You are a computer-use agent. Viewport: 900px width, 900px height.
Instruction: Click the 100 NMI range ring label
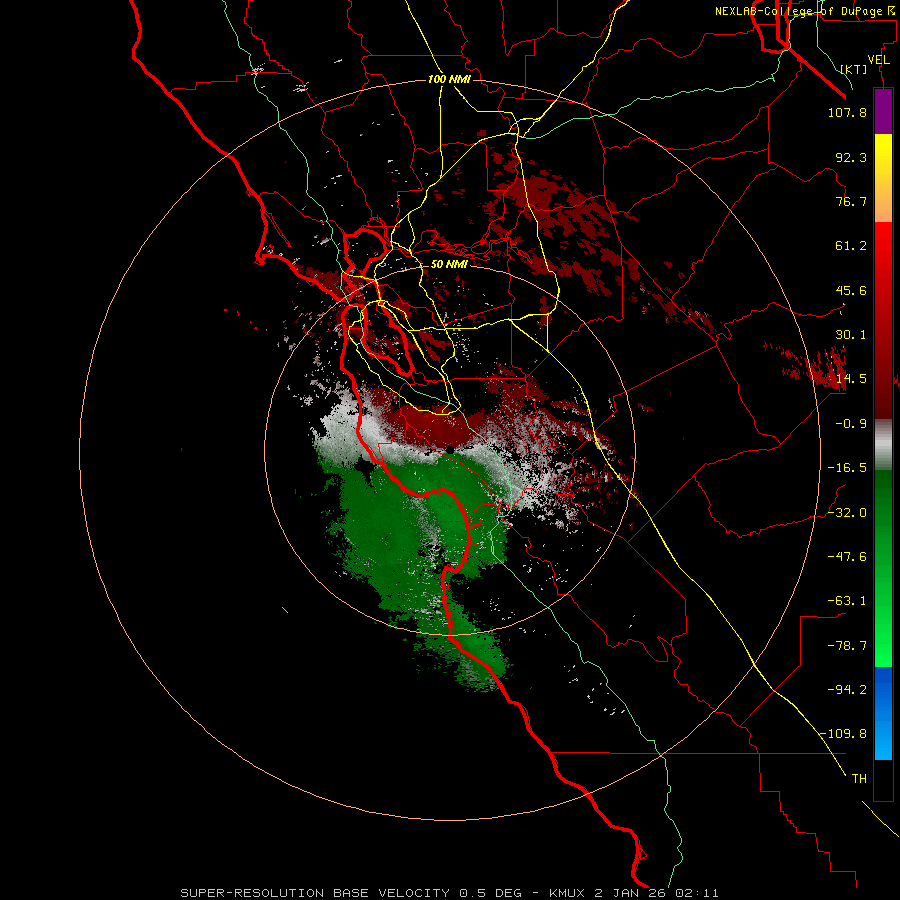(449, 79)
